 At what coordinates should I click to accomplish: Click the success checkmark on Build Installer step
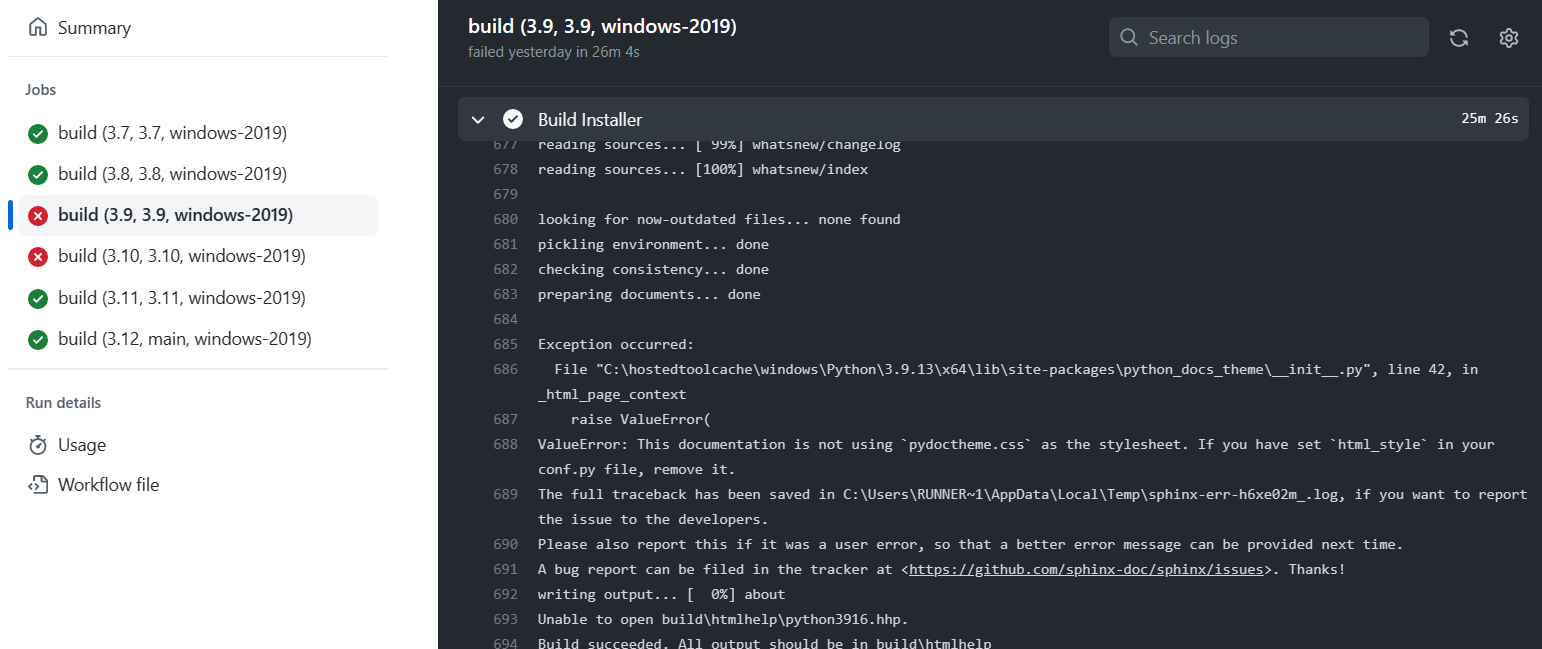click(512, 118)
